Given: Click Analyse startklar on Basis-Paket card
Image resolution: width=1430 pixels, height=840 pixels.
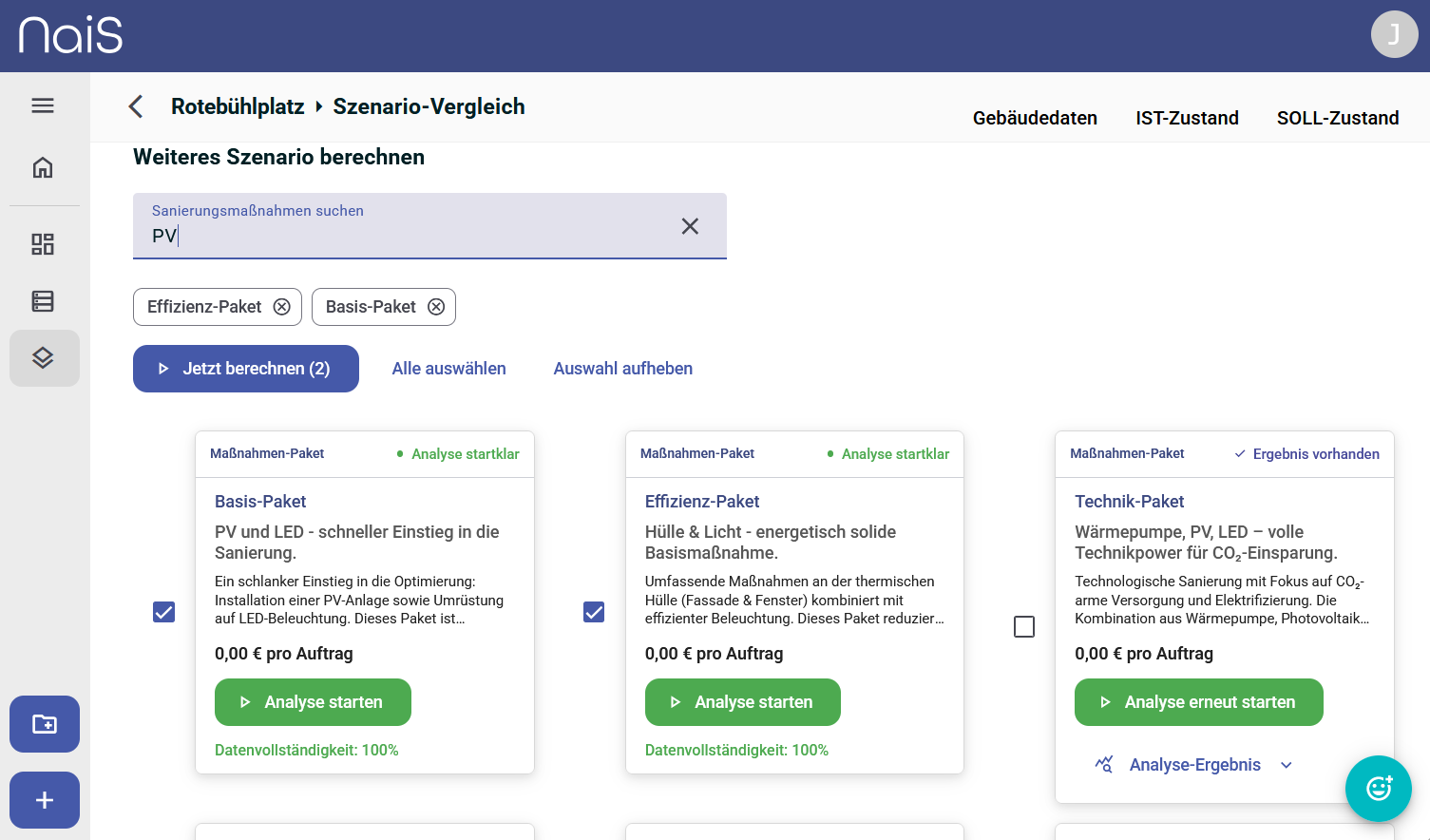Looking at the screenshot, I should 466,454.
